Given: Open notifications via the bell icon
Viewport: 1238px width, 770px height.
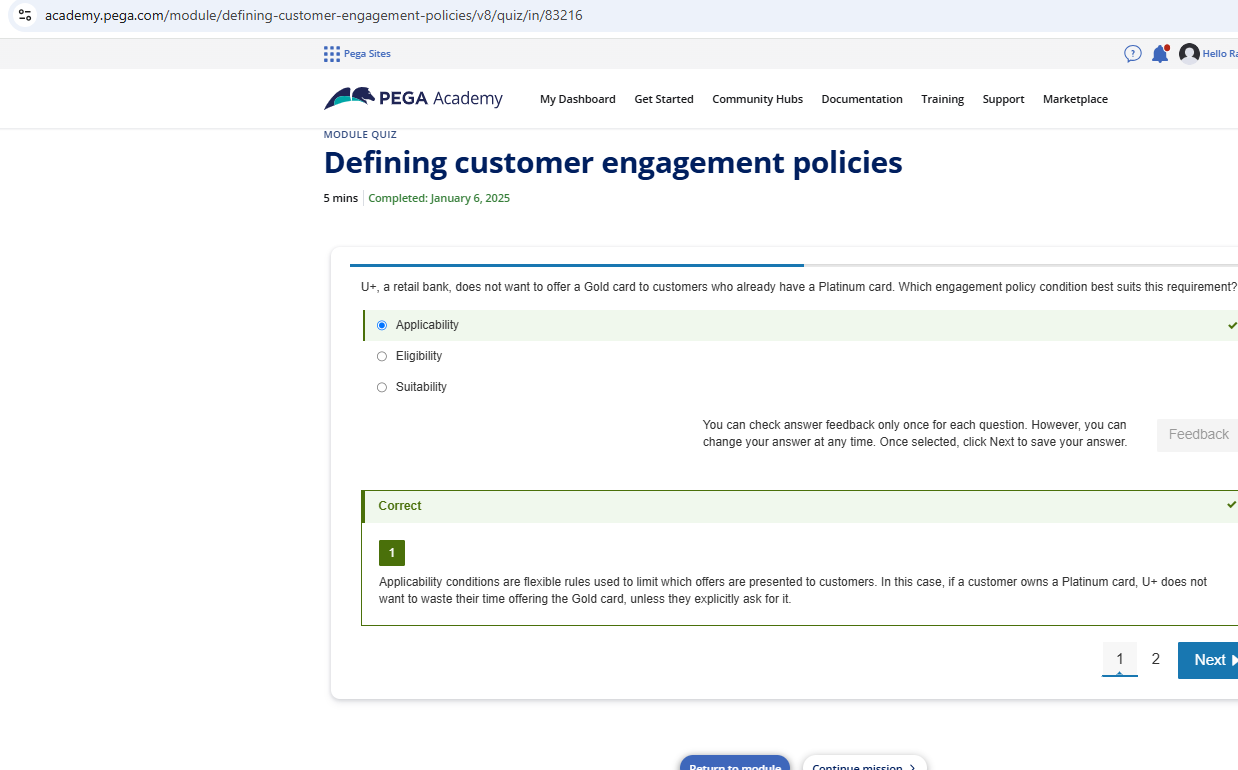Looking at the screenshot, I should coord(1160,53).
